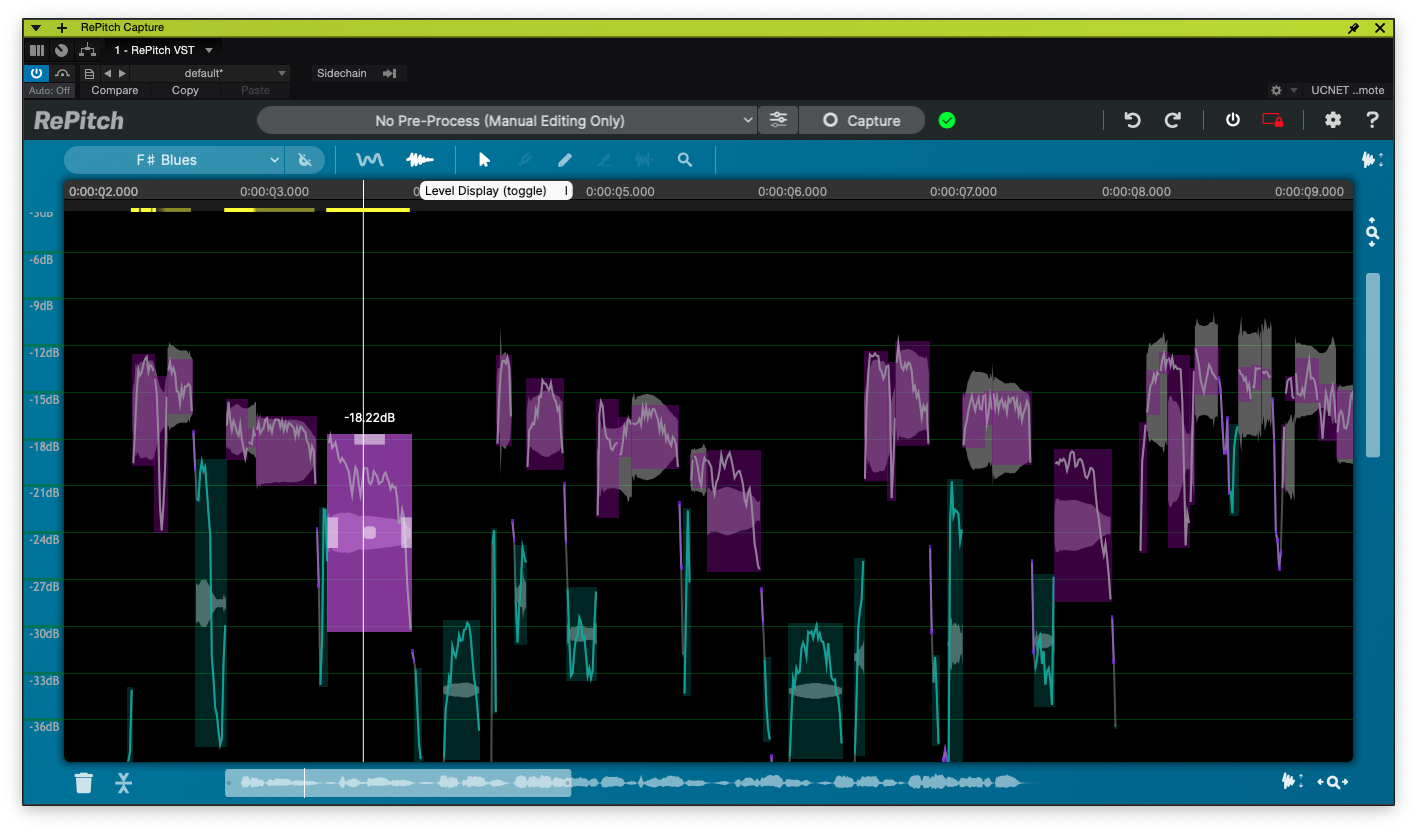Viewport: 1417px width, 832px height.
Task: Select the greyed-out brush tool
Action: click(525, 160)
